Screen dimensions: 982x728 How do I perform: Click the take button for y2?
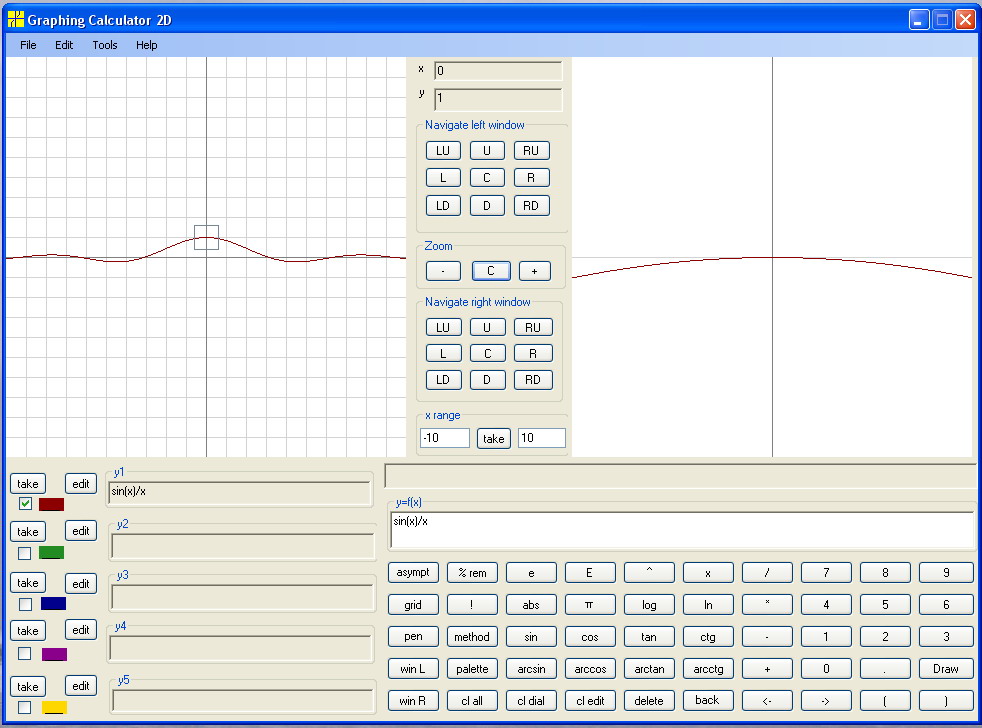28,532
